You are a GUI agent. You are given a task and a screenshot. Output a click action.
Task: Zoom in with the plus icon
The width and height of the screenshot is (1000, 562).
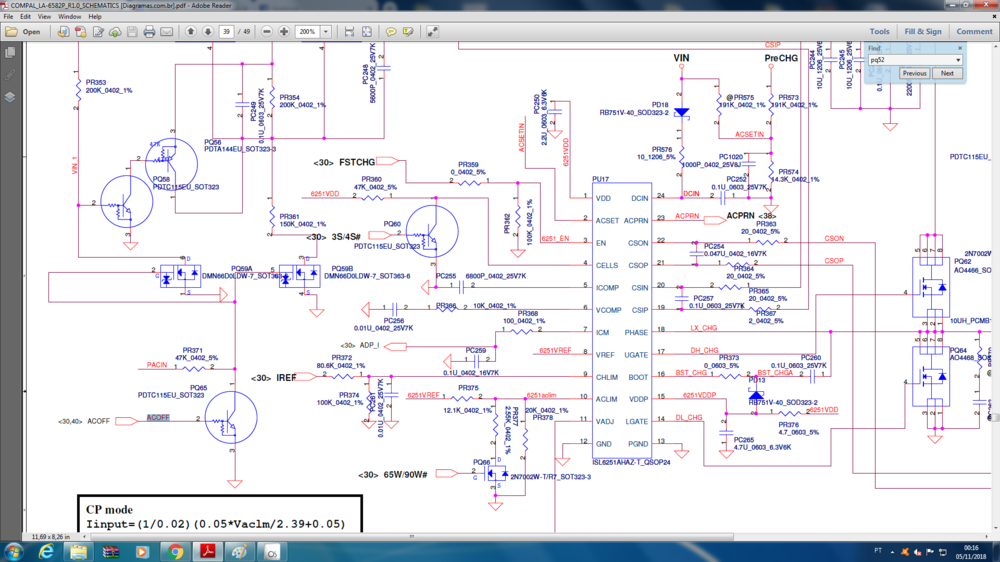tap(284, 31)
